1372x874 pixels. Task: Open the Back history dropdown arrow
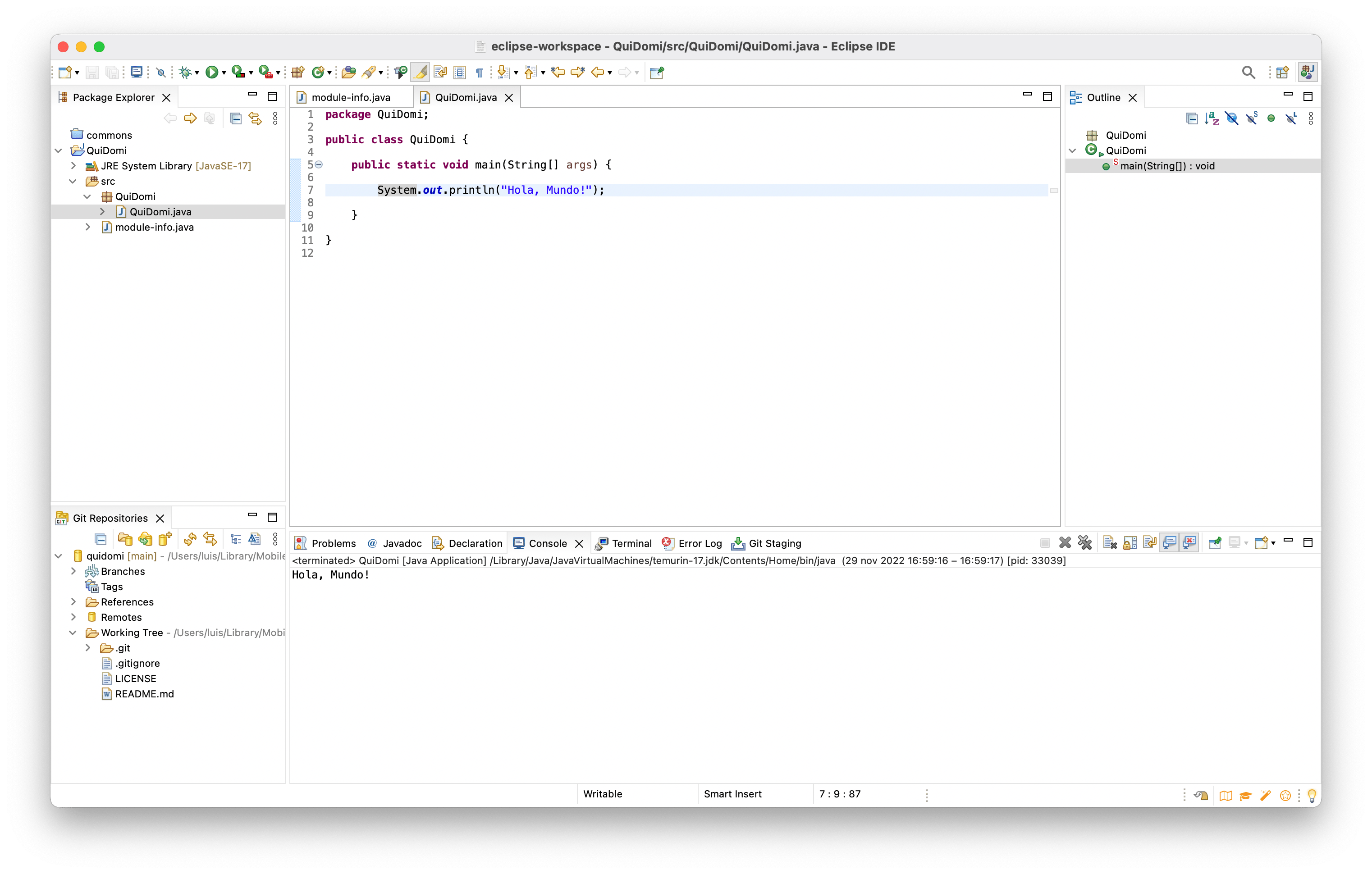(610, 73)
